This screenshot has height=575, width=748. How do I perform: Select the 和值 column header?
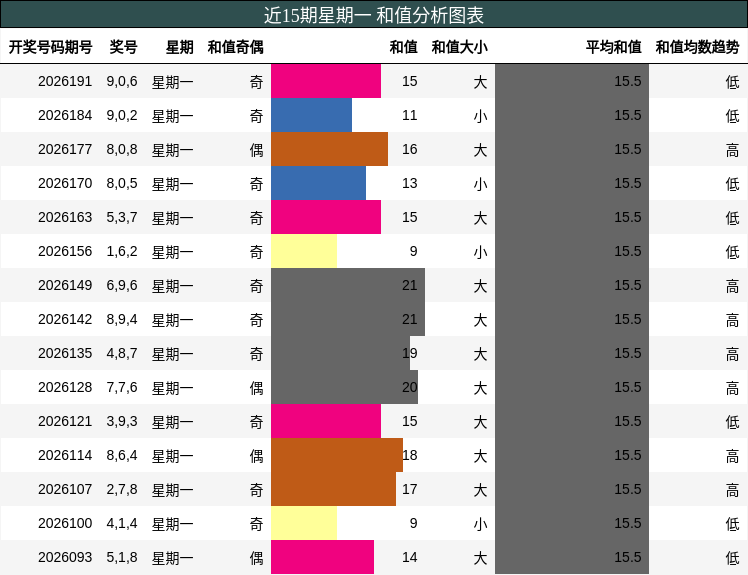(x=404, y=47)
